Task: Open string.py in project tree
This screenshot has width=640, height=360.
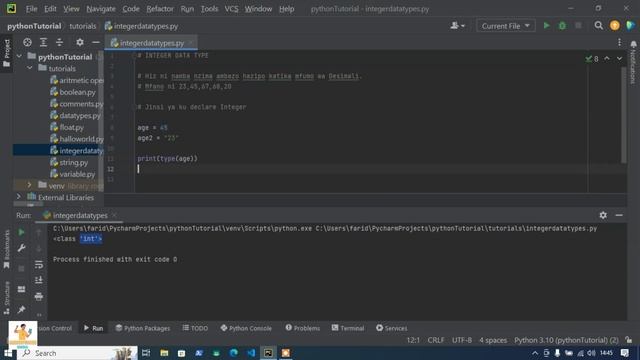Action: [69, 162]
